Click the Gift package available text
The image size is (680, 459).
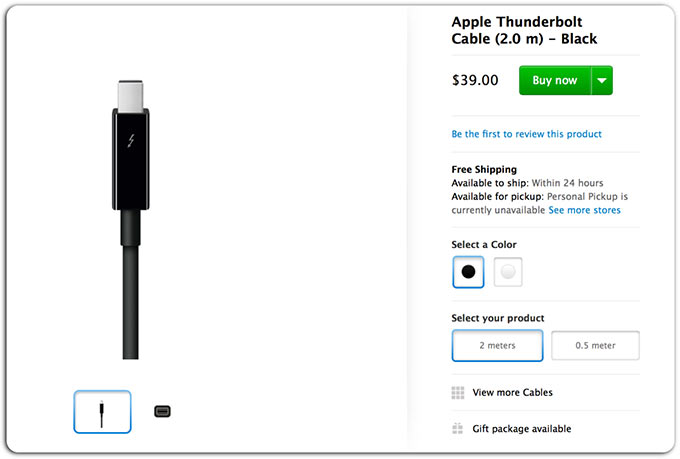522,429
